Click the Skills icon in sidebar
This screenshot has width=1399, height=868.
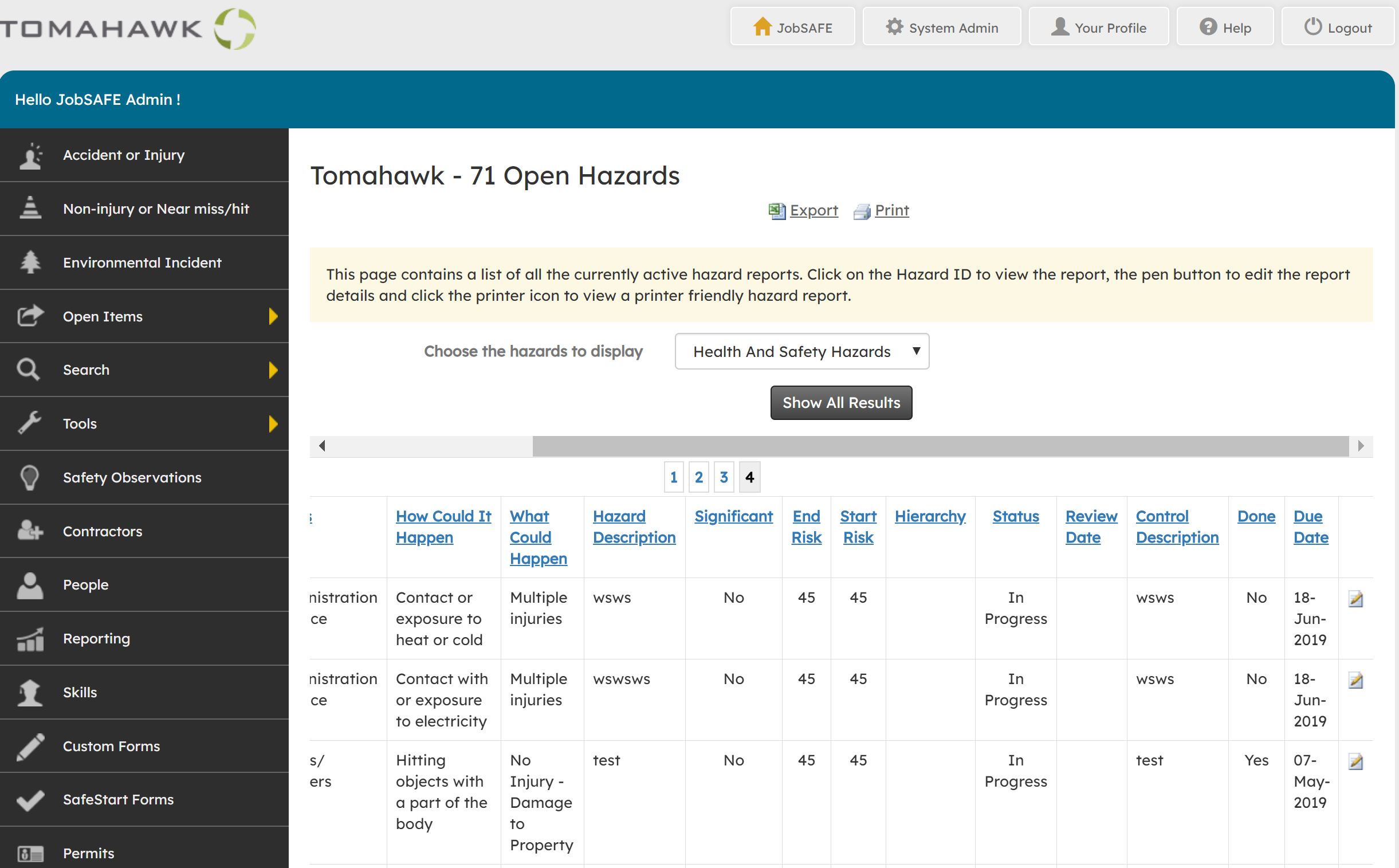click(x=30, y=692)
